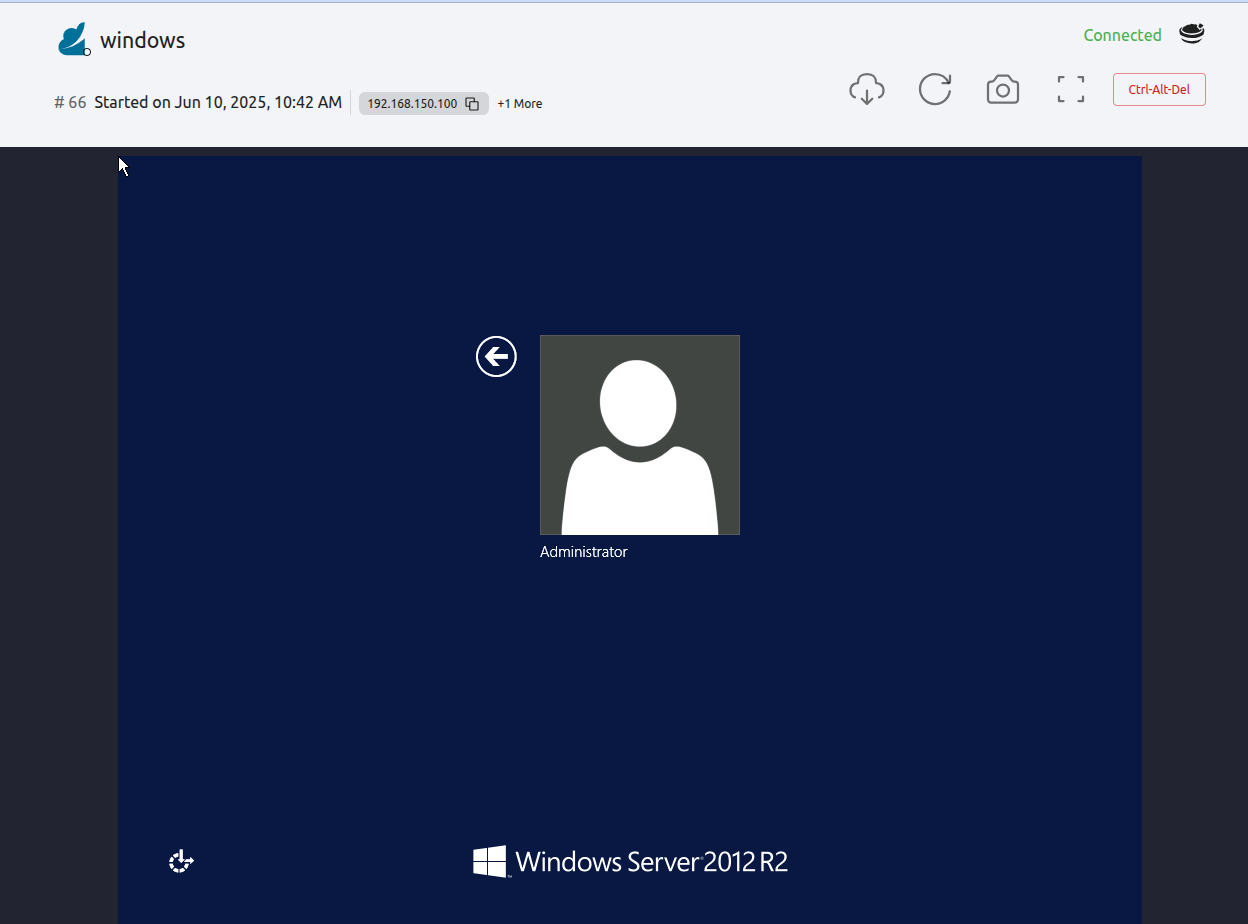Expand the +1 More address list
Viewport: 1248px width, 924px height.
pos(519,103)
